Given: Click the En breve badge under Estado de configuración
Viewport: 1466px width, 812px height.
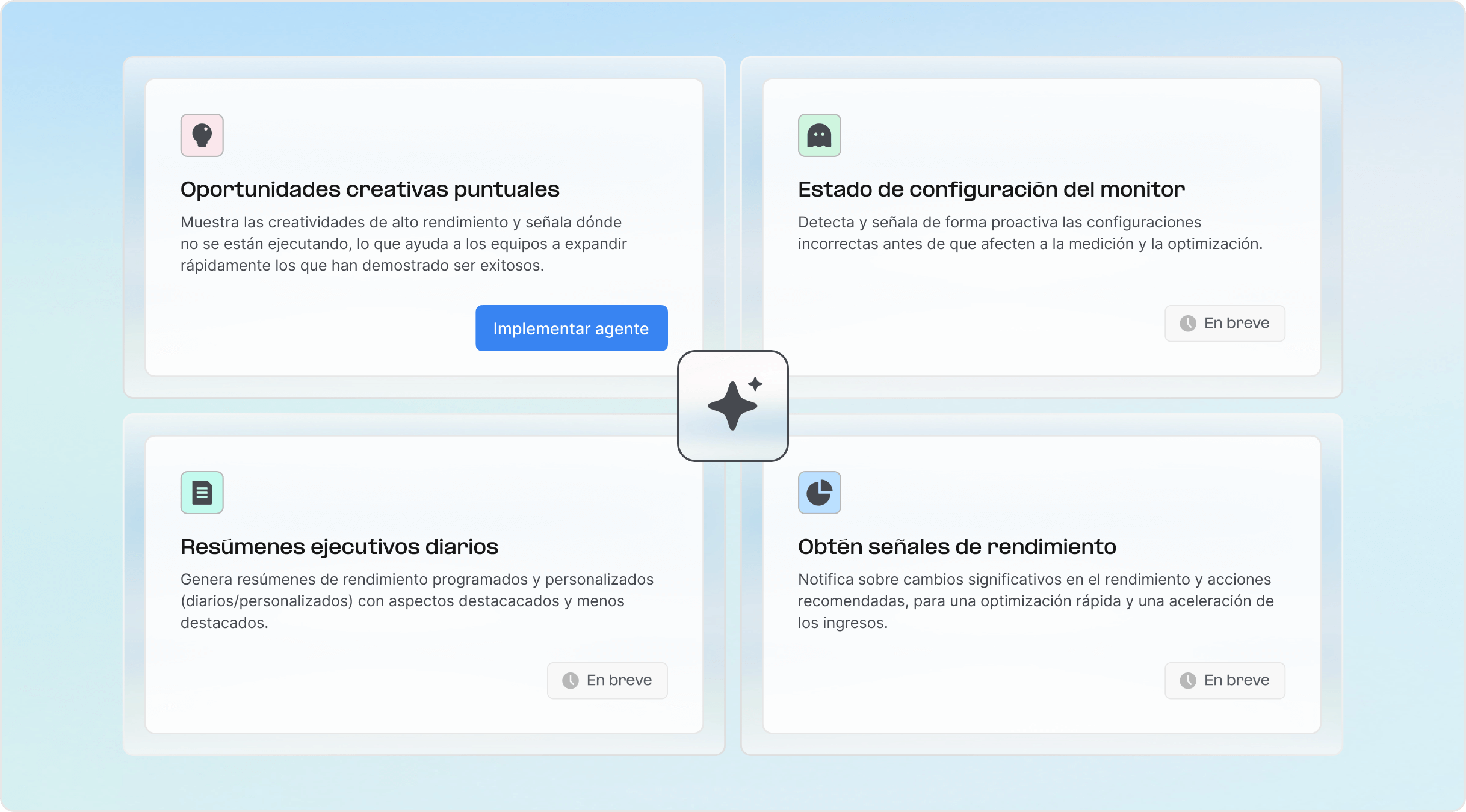Looking at the screenshot, I should click(1225, 323).
